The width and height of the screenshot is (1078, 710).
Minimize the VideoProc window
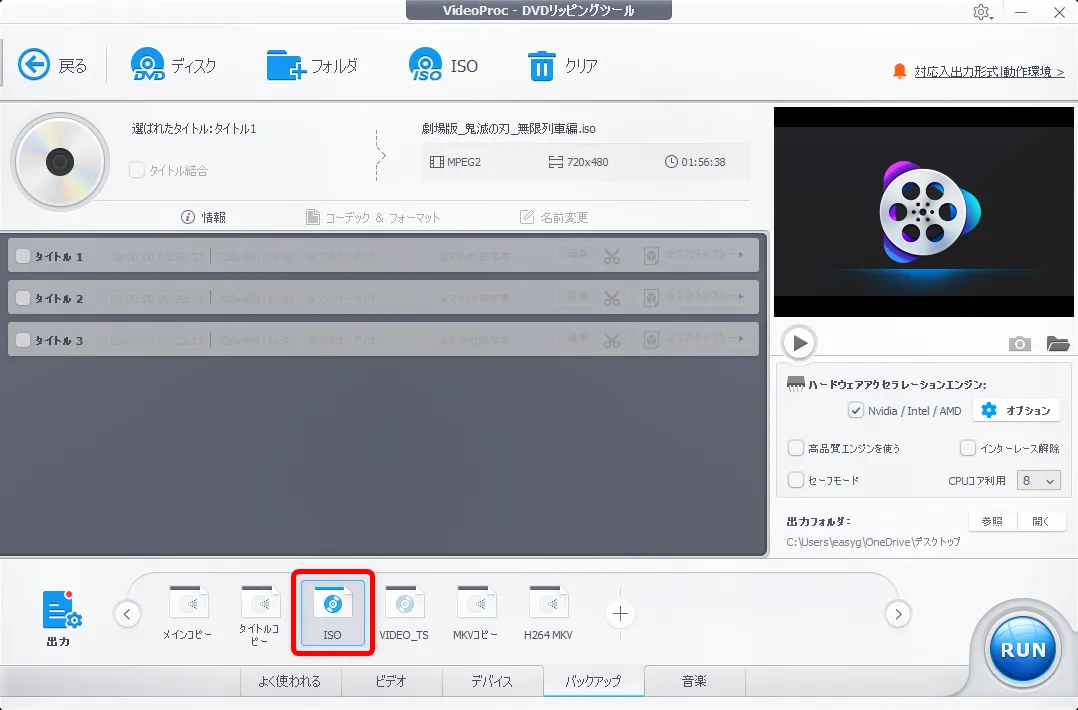tap(1021, 12)
